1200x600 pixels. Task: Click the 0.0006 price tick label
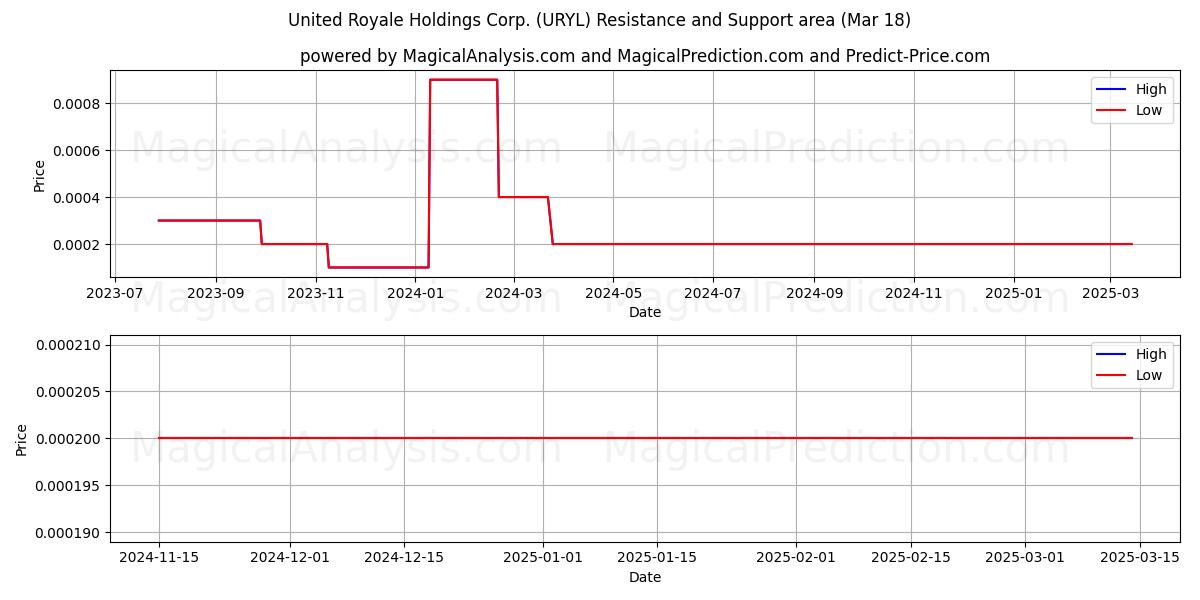coord(78,151)
